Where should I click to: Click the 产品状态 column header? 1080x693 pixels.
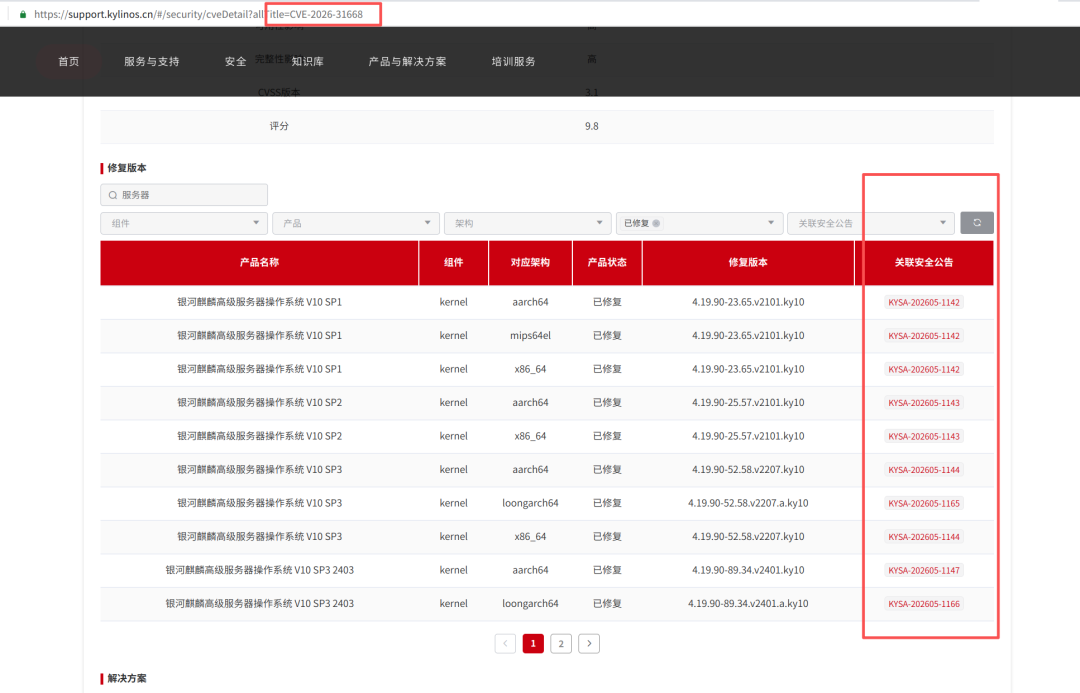tap(607, 262)
